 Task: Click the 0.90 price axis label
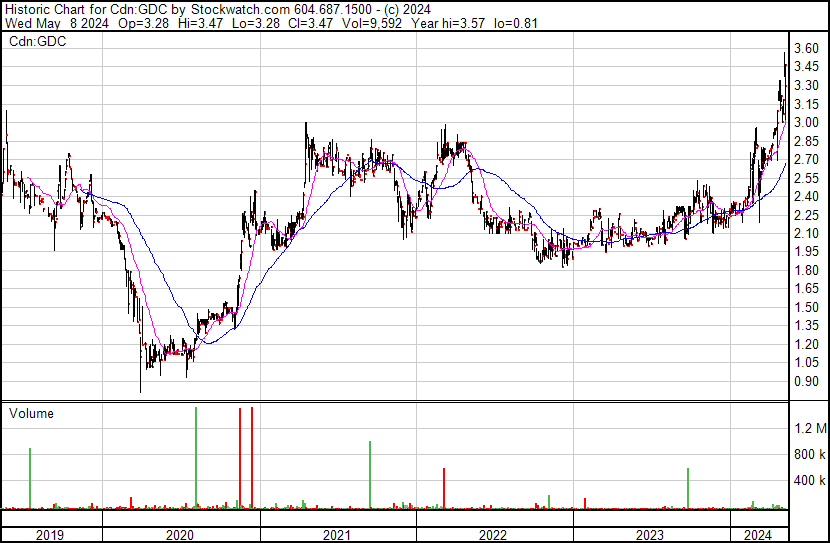tap(806, 381)
